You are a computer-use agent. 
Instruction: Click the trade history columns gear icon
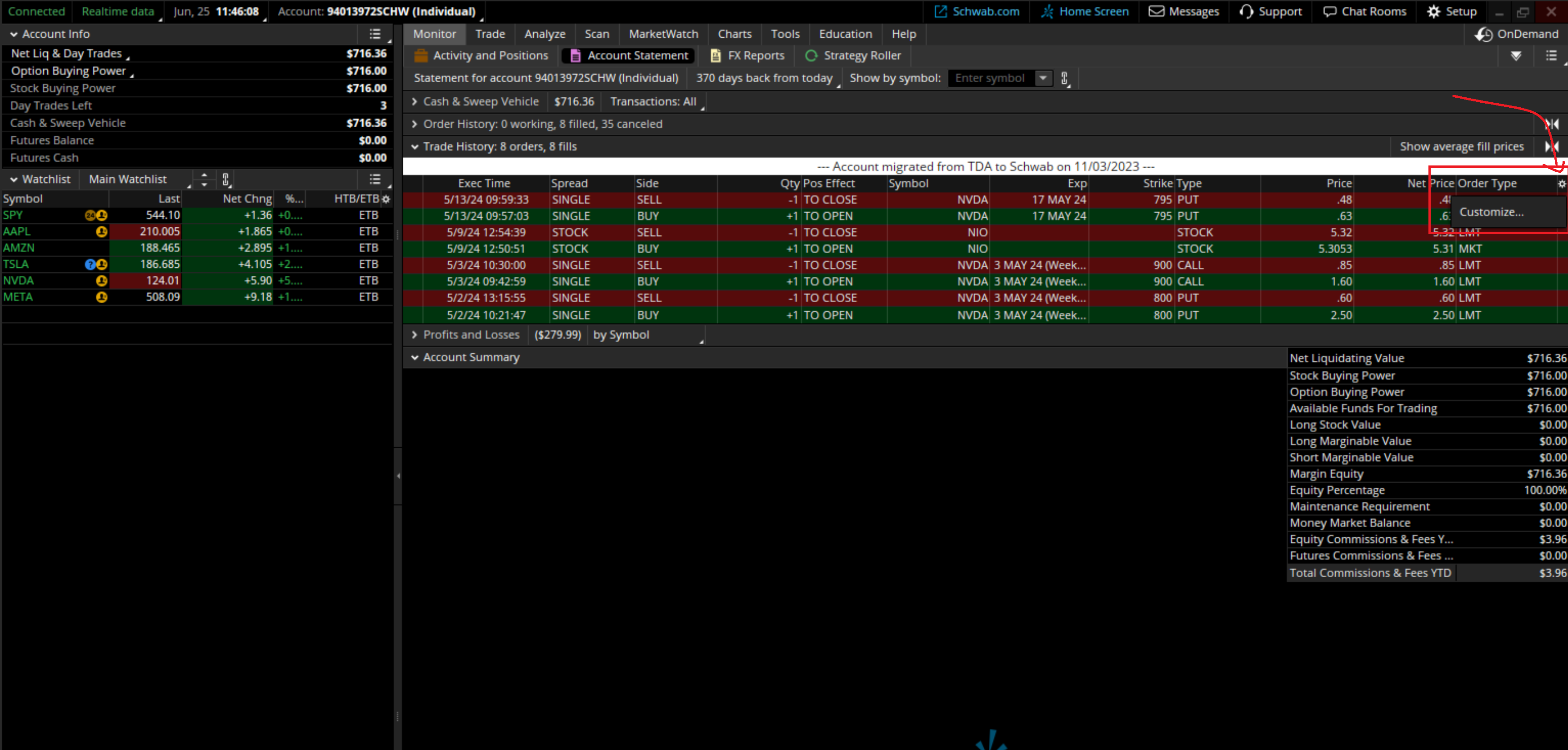click(1561, 184)
